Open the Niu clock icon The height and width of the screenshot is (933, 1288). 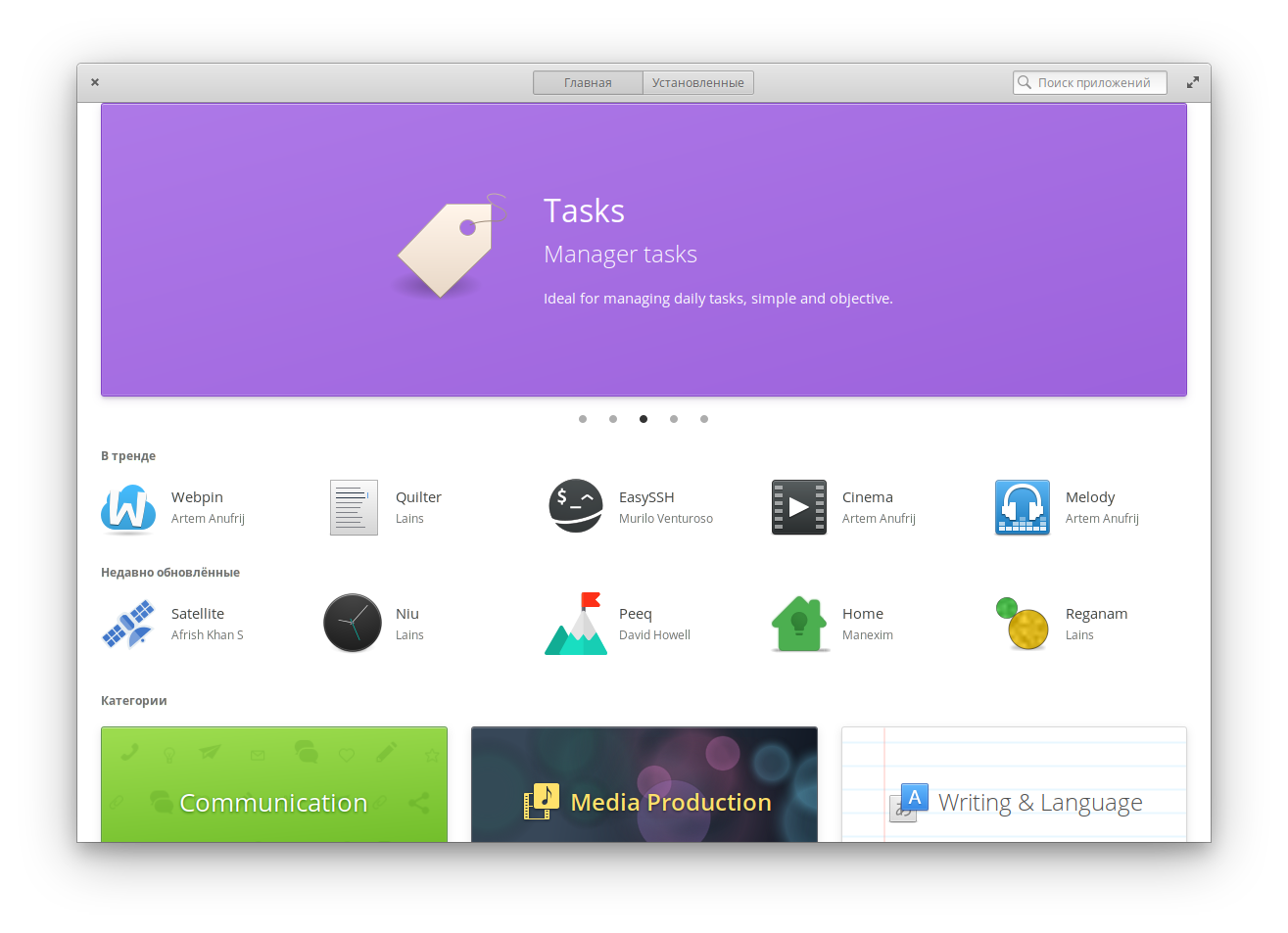(352, 624)
